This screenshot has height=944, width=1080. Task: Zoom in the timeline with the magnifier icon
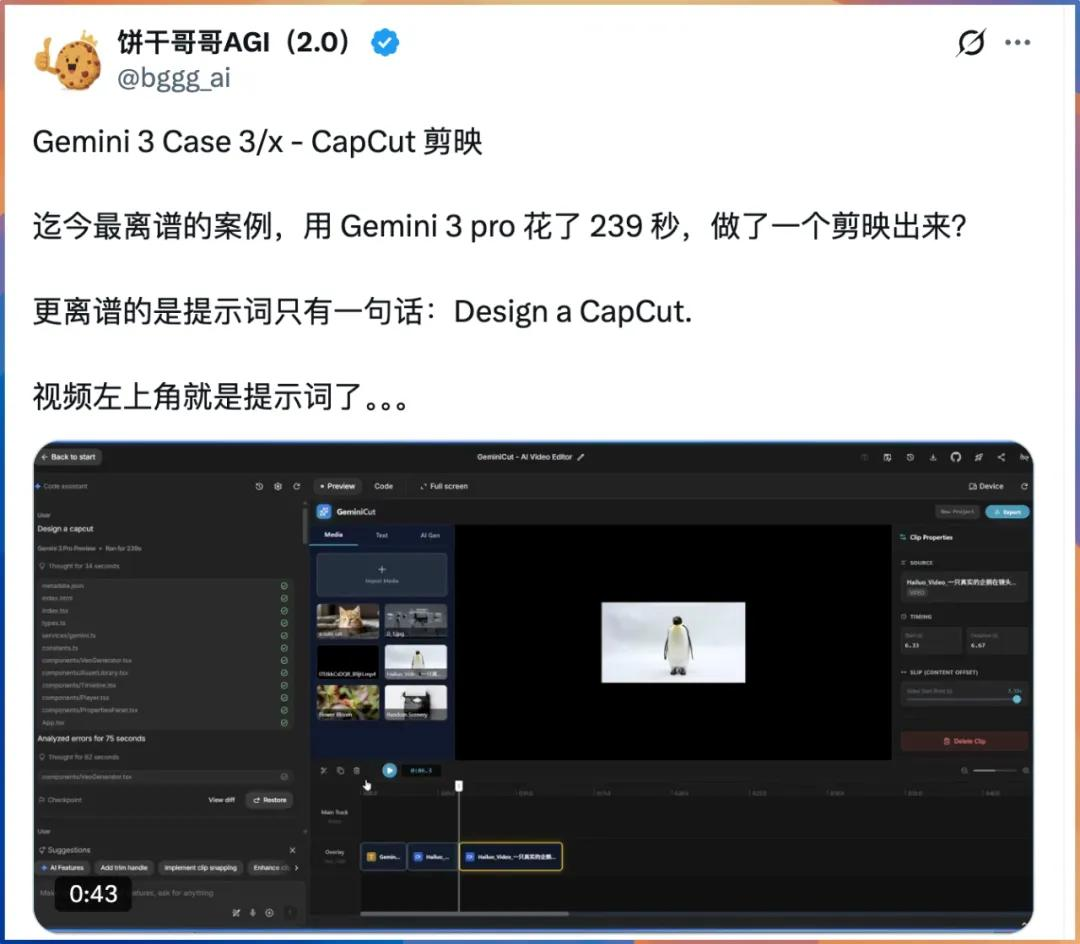point(1026,771)
